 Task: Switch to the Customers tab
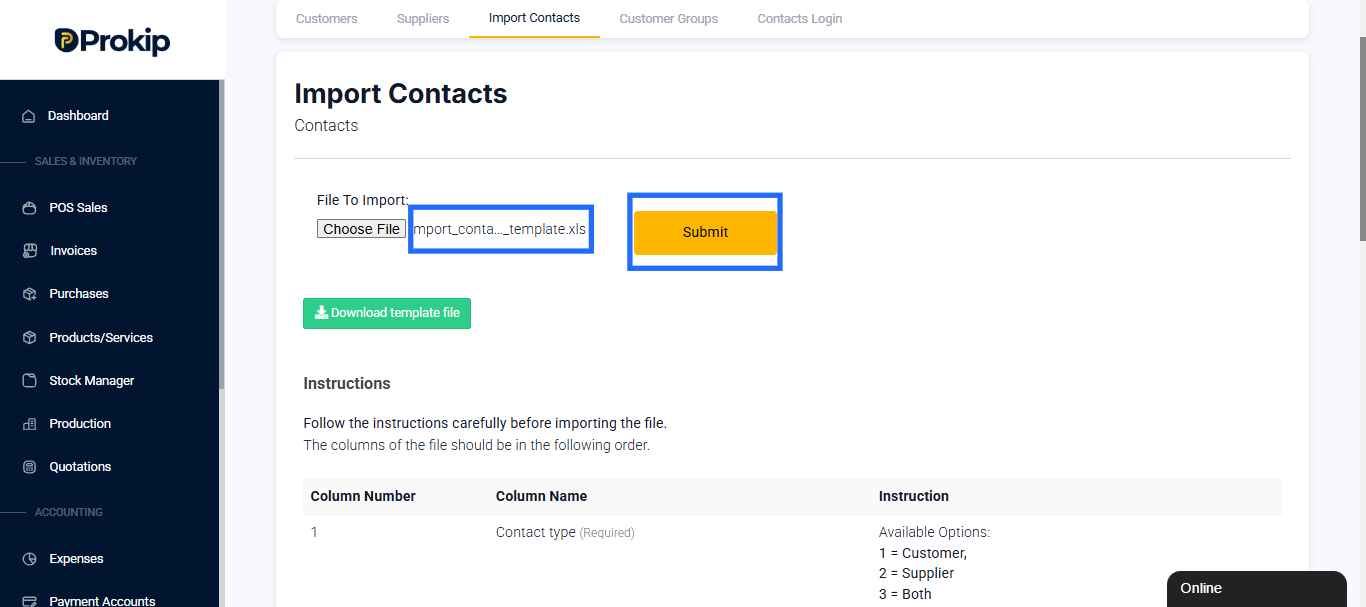[326, 19]
